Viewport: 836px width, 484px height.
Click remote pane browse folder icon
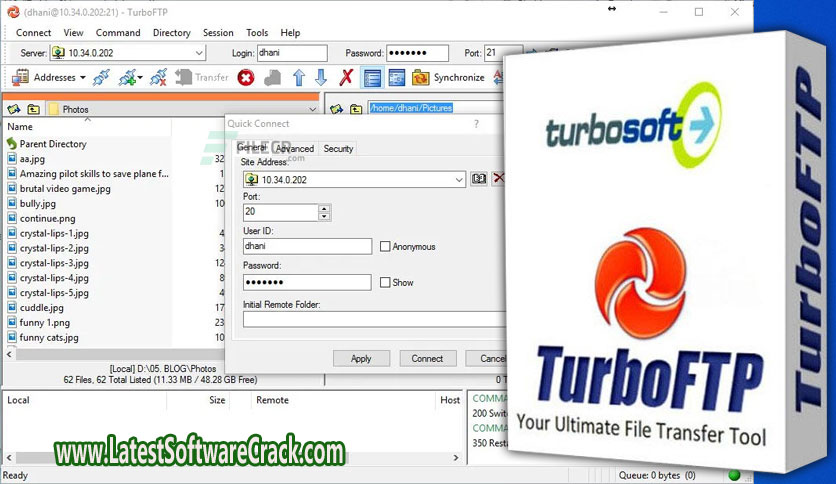click(336, 109)
